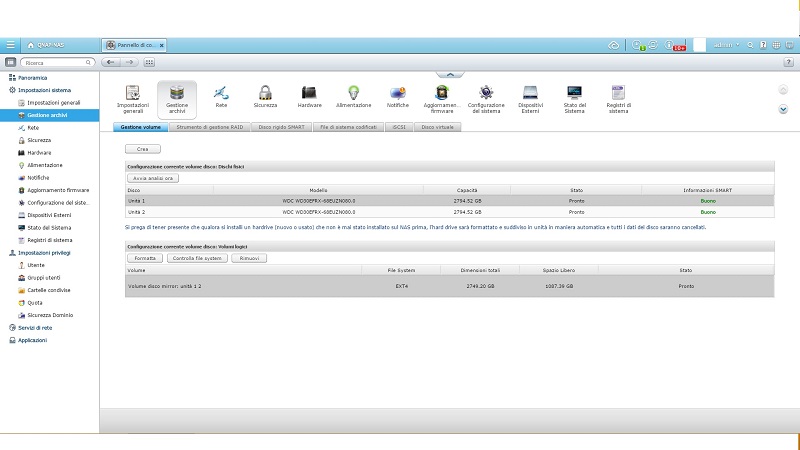Open Registri di sistema icon

(x=618, y=95)
